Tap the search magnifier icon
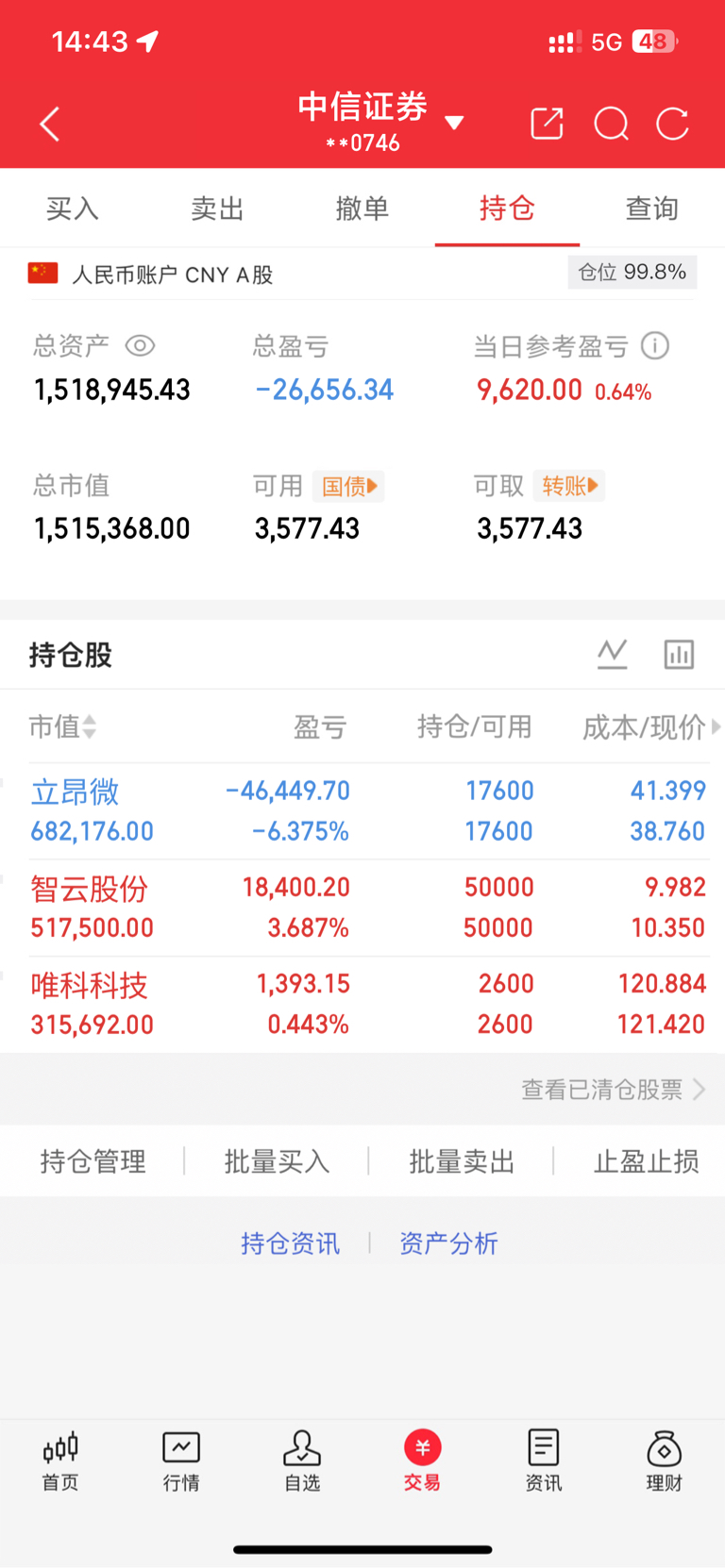This screenshot has width=725, height=1568. click(x=611, y=124)
